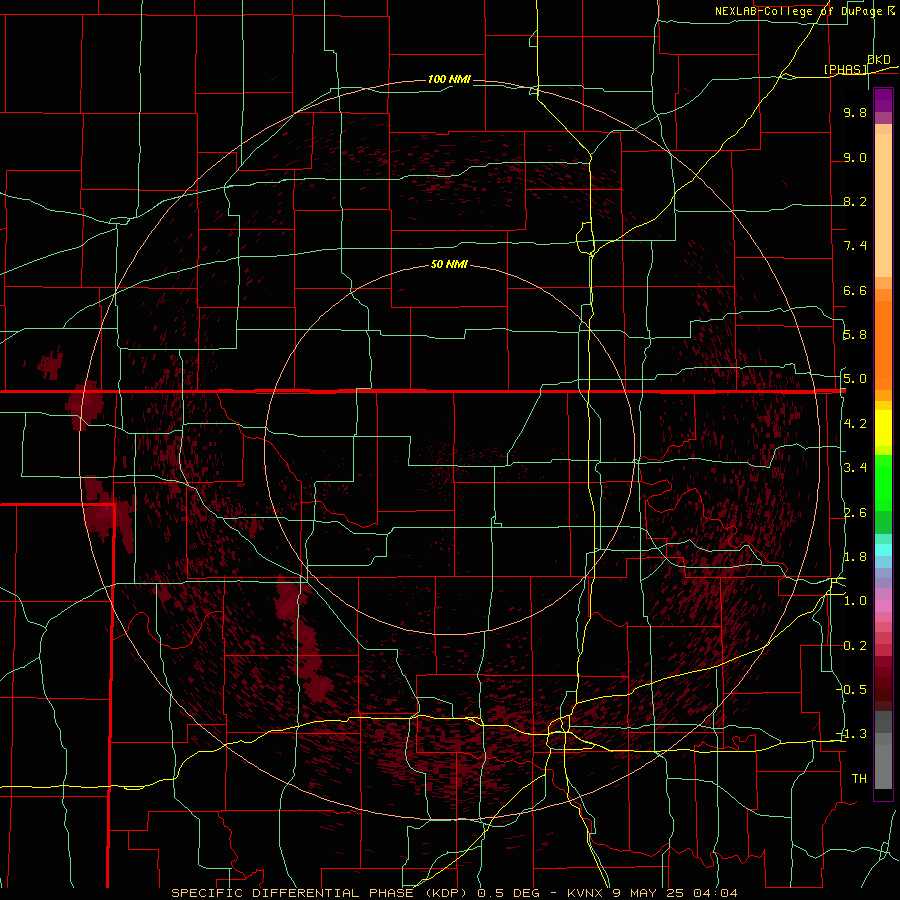
Task: Click the 2.6 value on the color scale
Action: click(x=855, y=513)
